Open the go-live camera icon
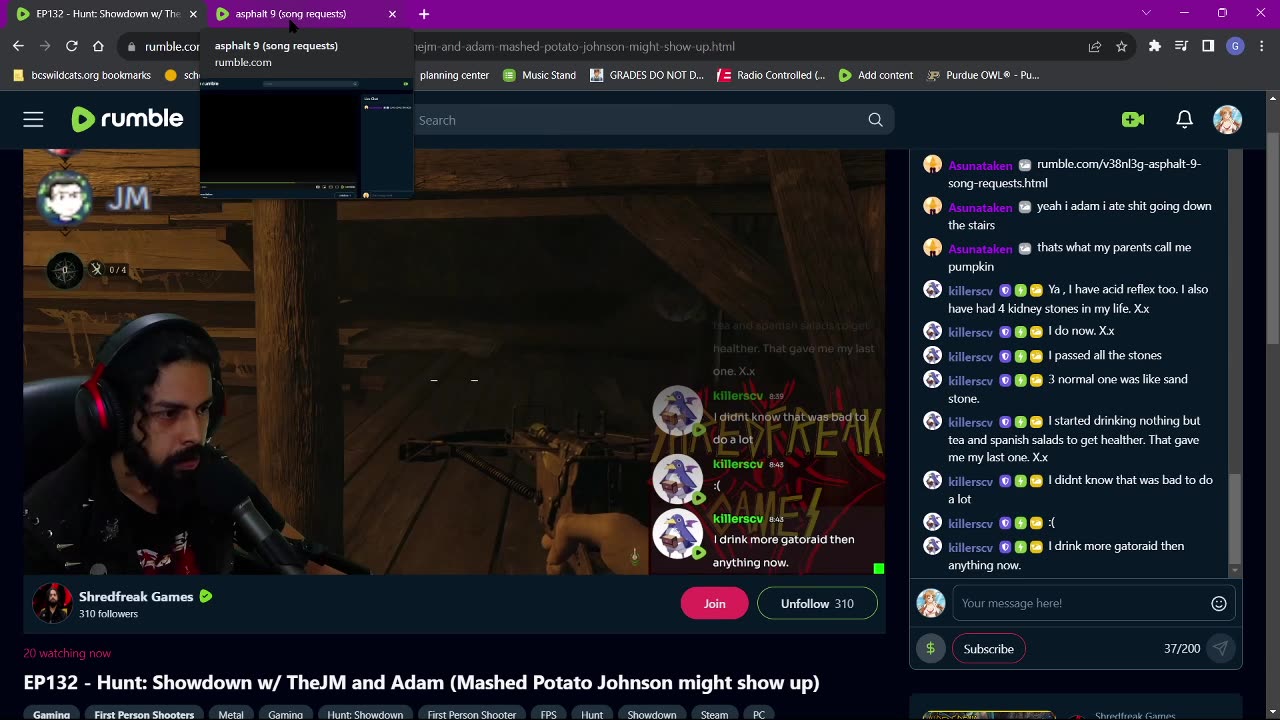The image size is (1280, 720). (x=1133, y=120)
